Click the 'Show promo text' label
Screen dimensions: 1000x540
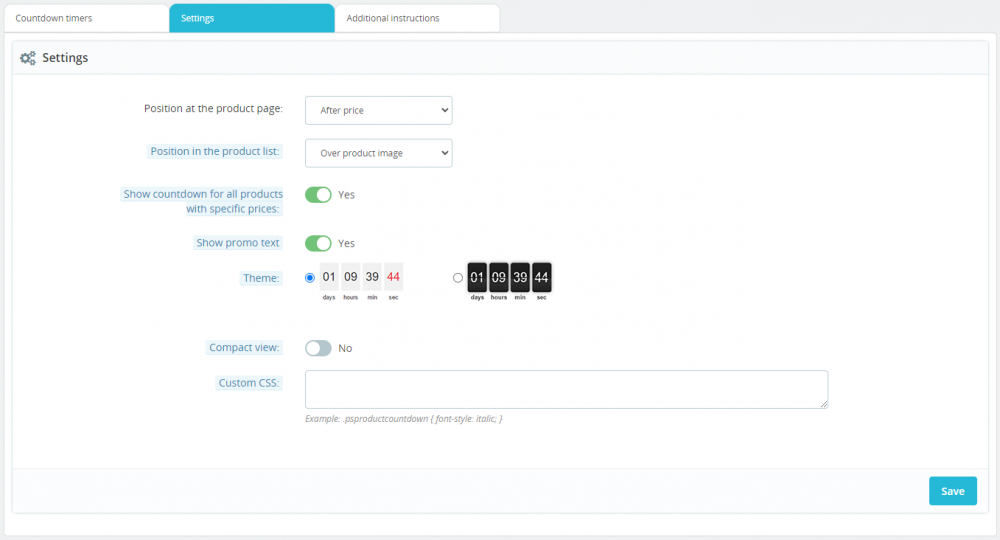(238, 243)
